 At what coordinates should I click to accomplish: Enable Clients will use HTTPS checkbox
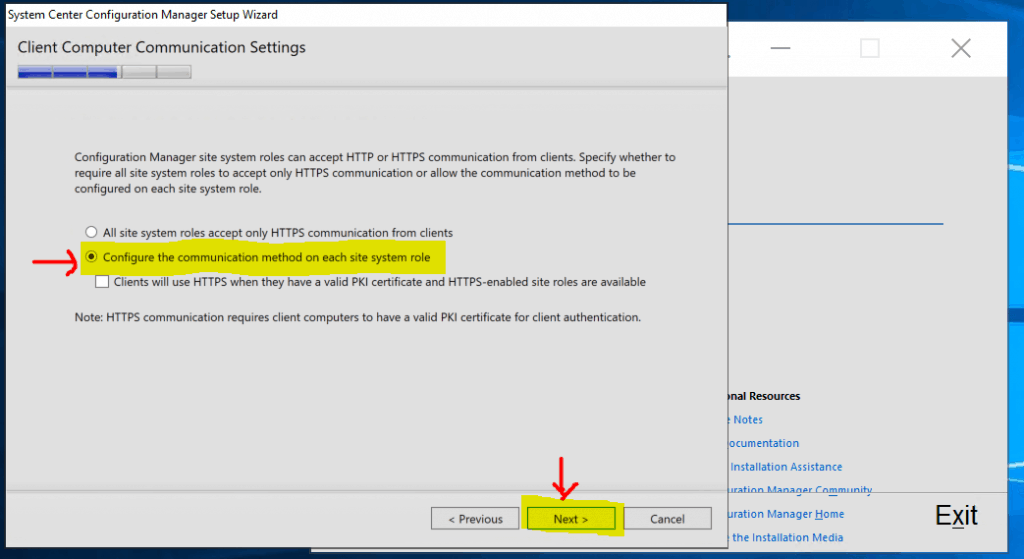(102, 281)
